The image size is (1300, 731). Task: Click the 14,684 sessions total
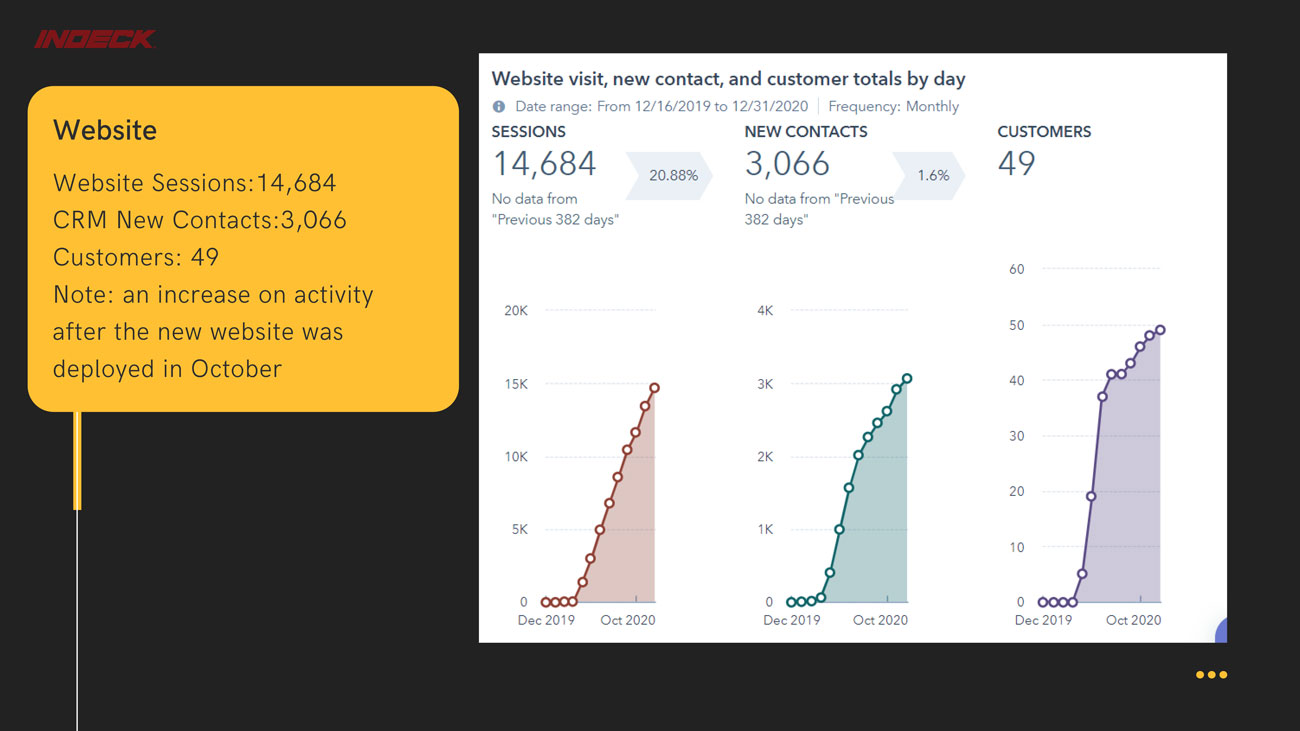click(x=544, y=164)
